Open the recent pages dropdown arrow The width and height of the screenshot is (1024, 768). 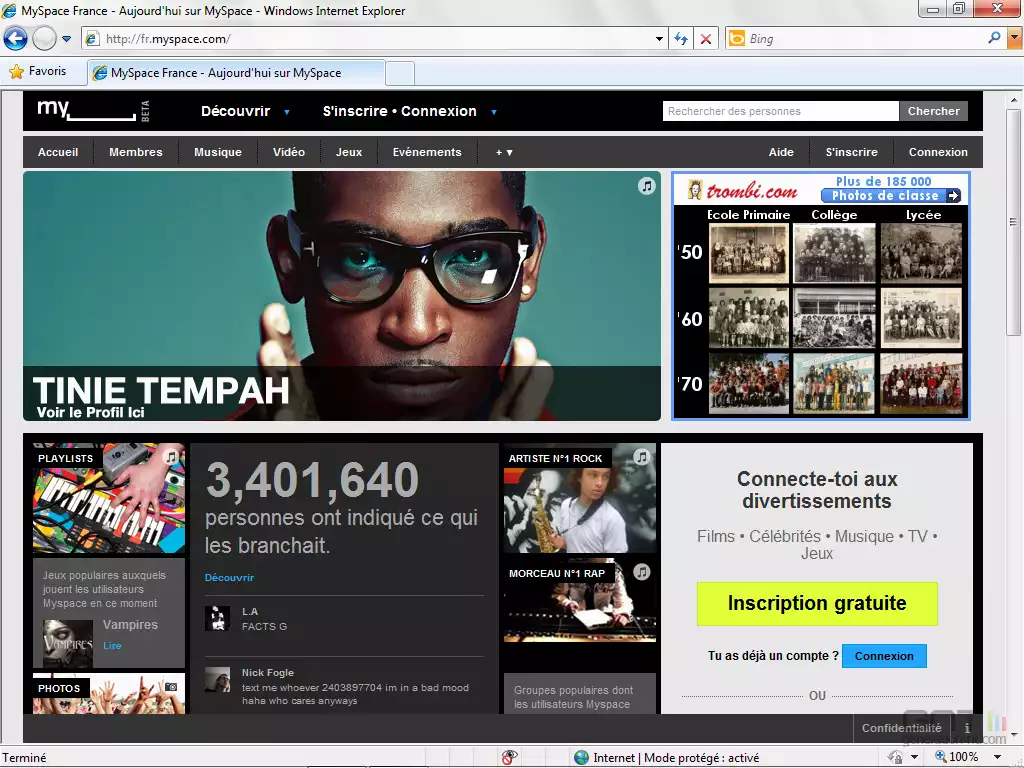[67, 39]
